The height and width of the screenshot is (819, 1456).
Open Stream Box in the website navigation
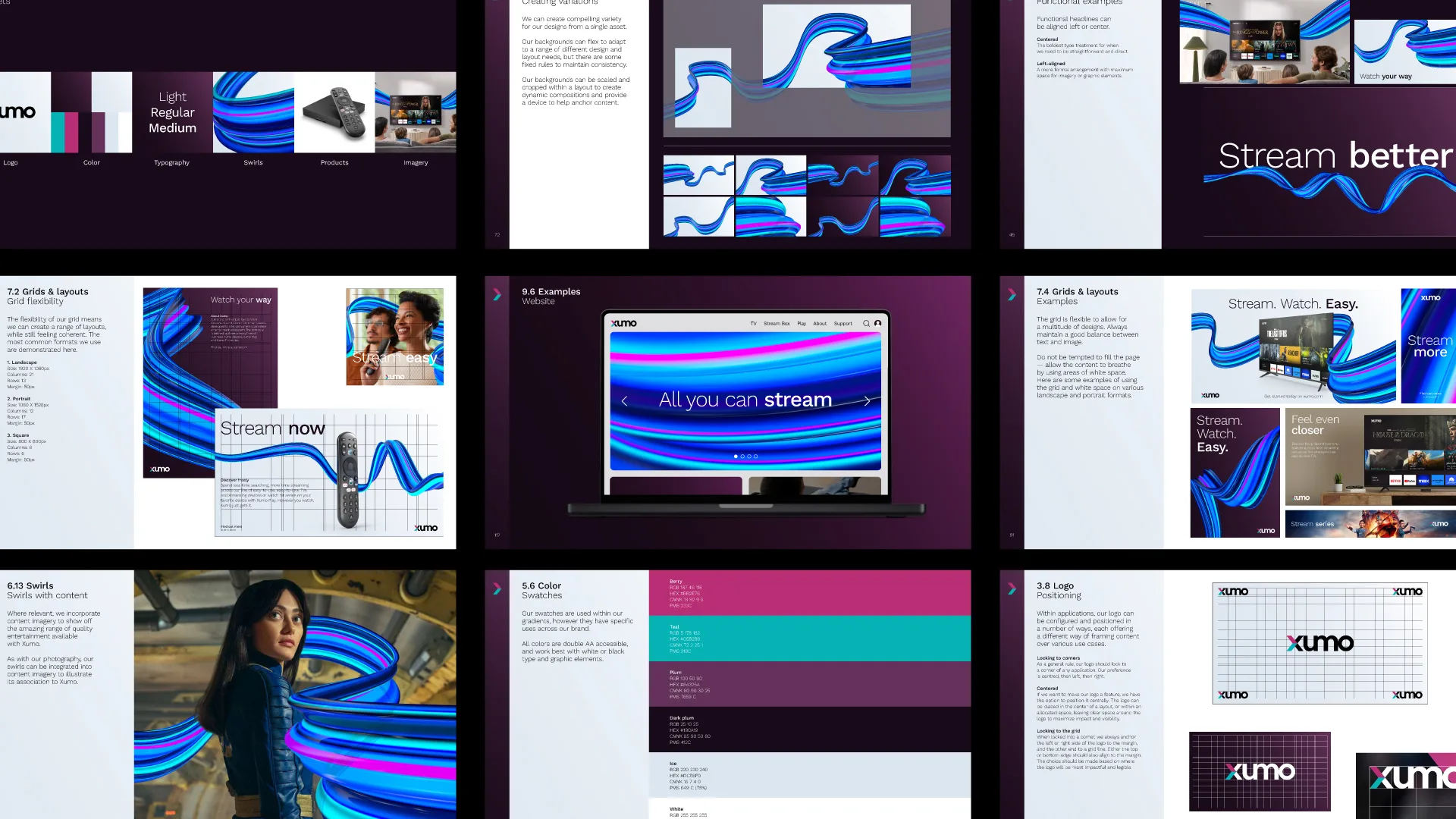click(x=777, y=324)
